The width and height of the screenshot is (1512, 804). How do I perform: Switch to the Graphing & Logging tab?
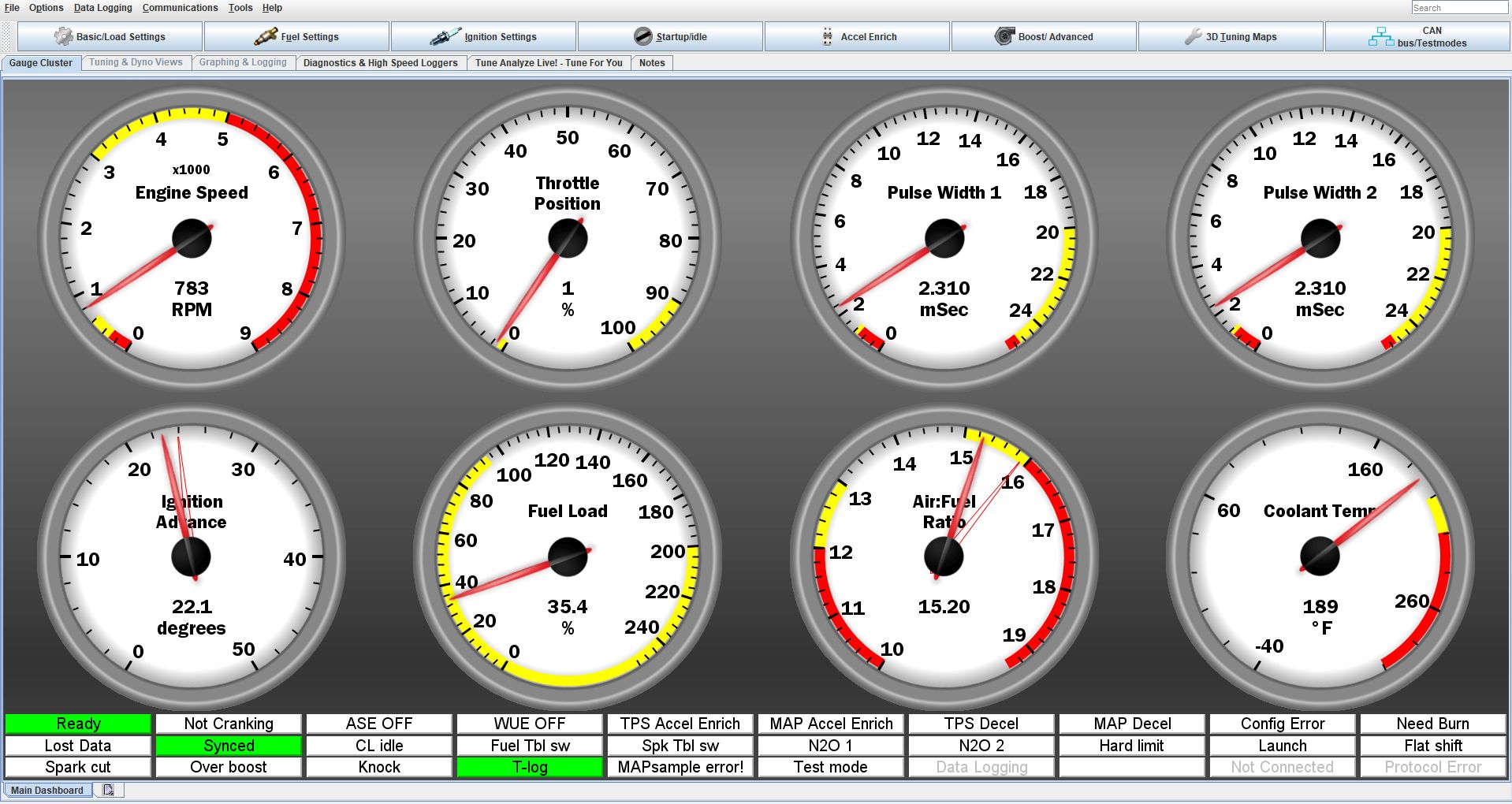tap(243, 63)
